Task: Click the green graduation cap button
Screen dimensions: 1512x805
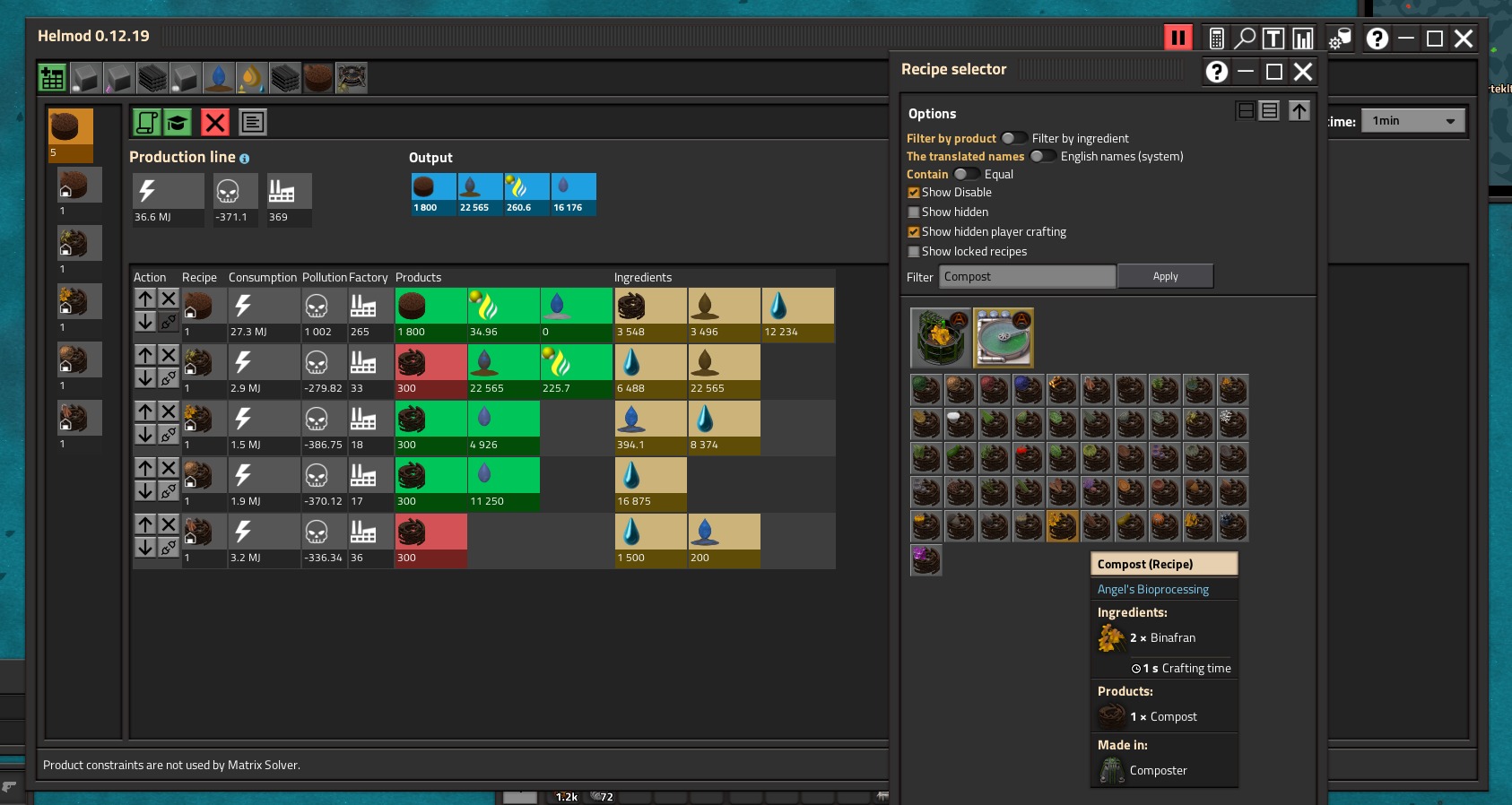Action: point(178,122)
